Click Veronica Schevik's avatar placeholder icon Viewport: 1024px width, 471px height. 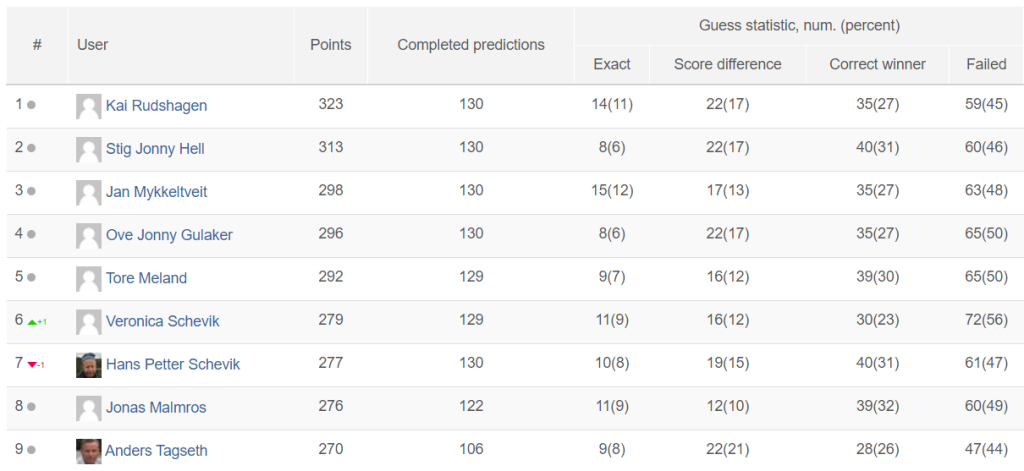pyautogui.click(x=88, y=321)
